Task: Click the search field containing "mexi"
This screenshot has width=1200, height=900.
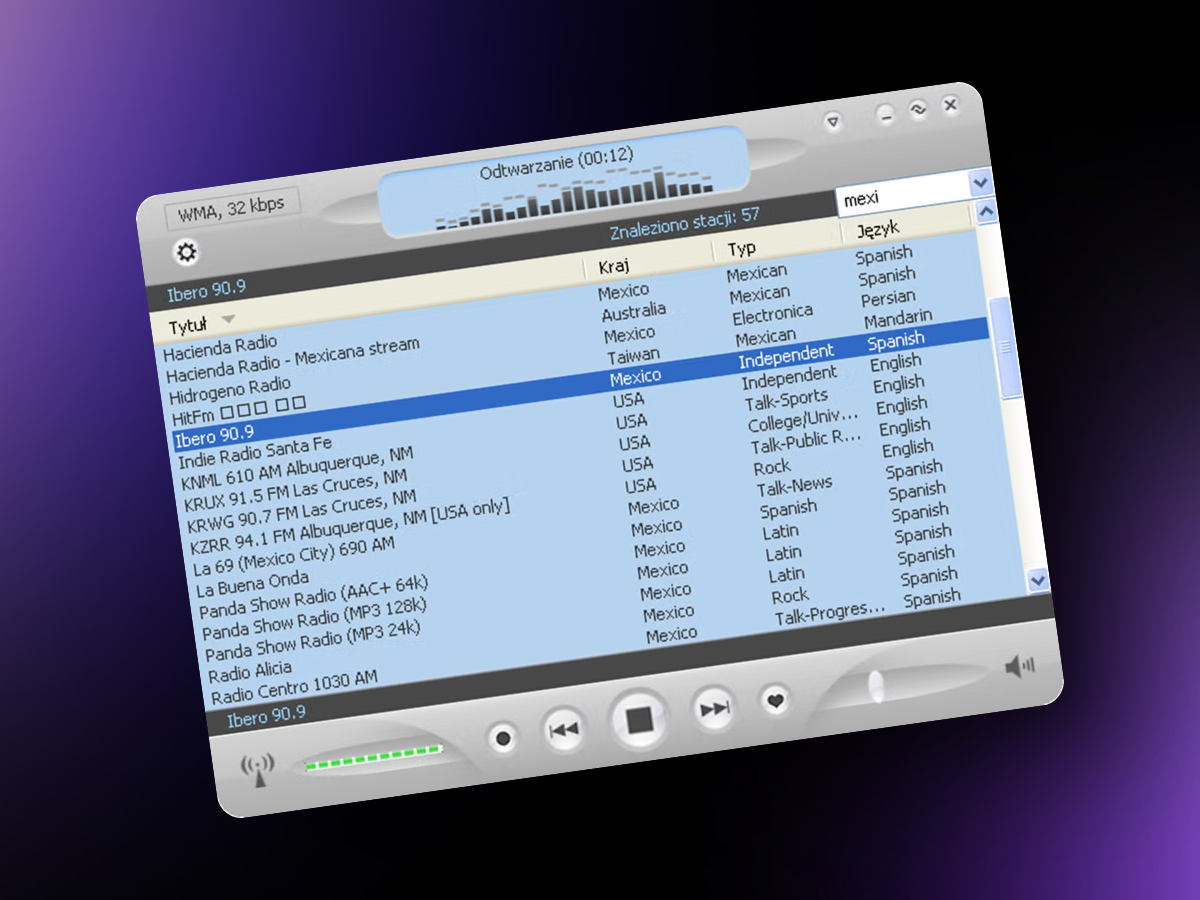Action: (900, 197)
